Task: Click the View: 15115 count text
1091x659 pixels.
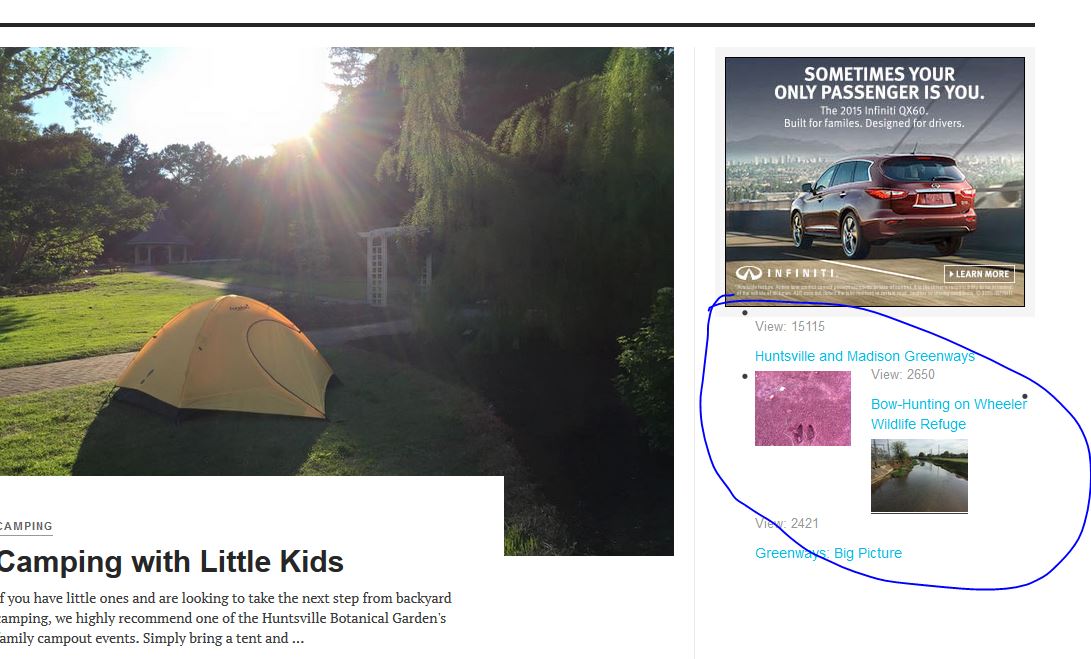Action: 790,326
